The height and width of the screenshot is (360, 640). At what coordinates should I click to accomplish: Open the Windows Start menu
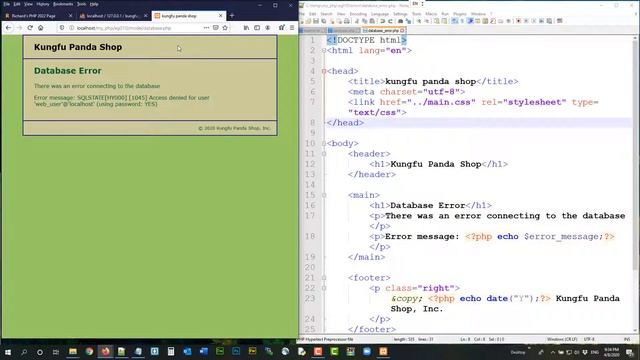8,351
